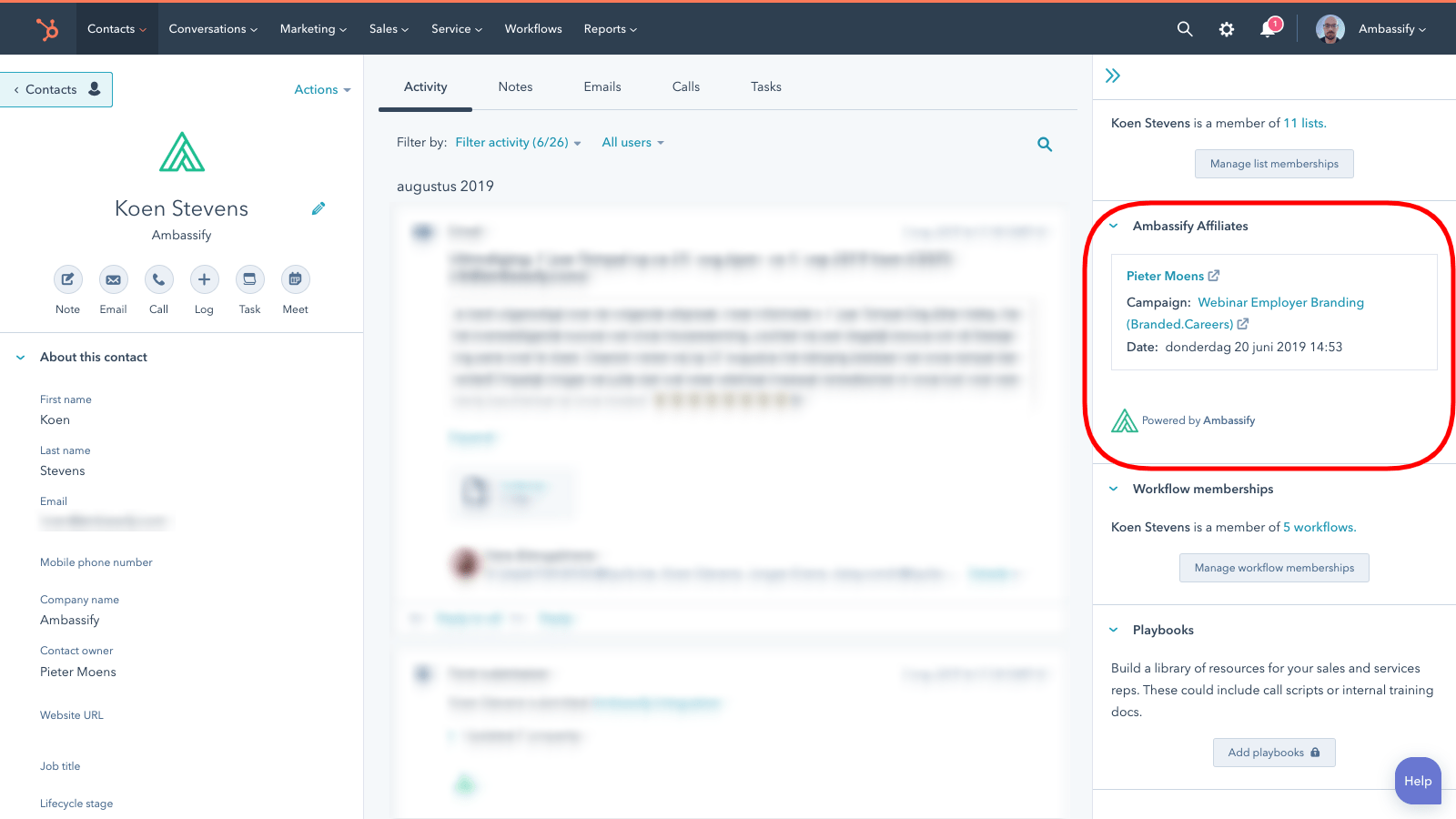Viewport: 1456px width, 819px height.
Task: Click the Log activity plus icon
Action: pos(204,279)
